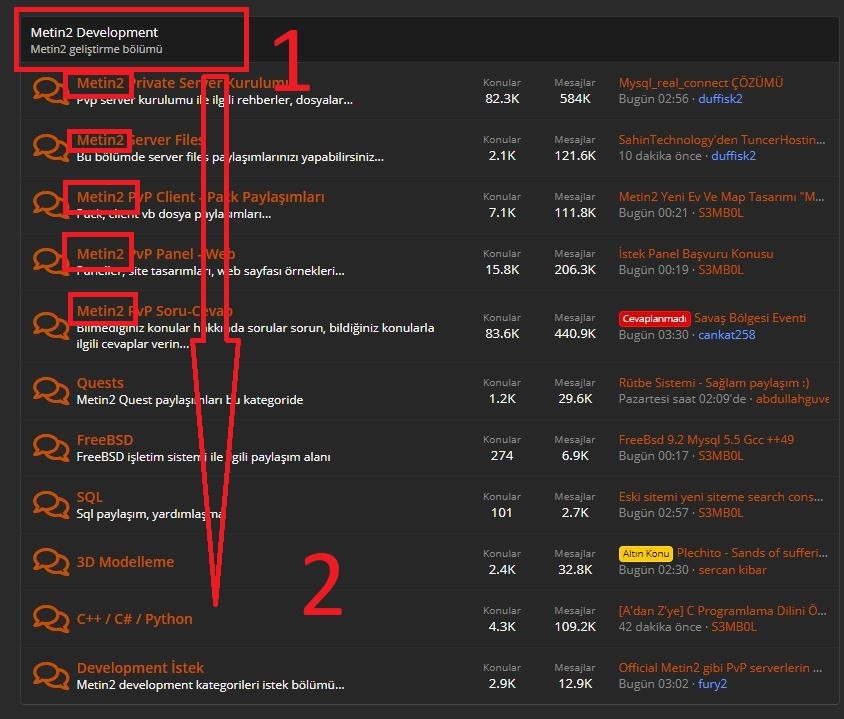Click the chat icon beside Metin2 PvP Panel - Web
Image resolution: width=844 pixels, height=719 pixels.
click(x=51, y=262)
